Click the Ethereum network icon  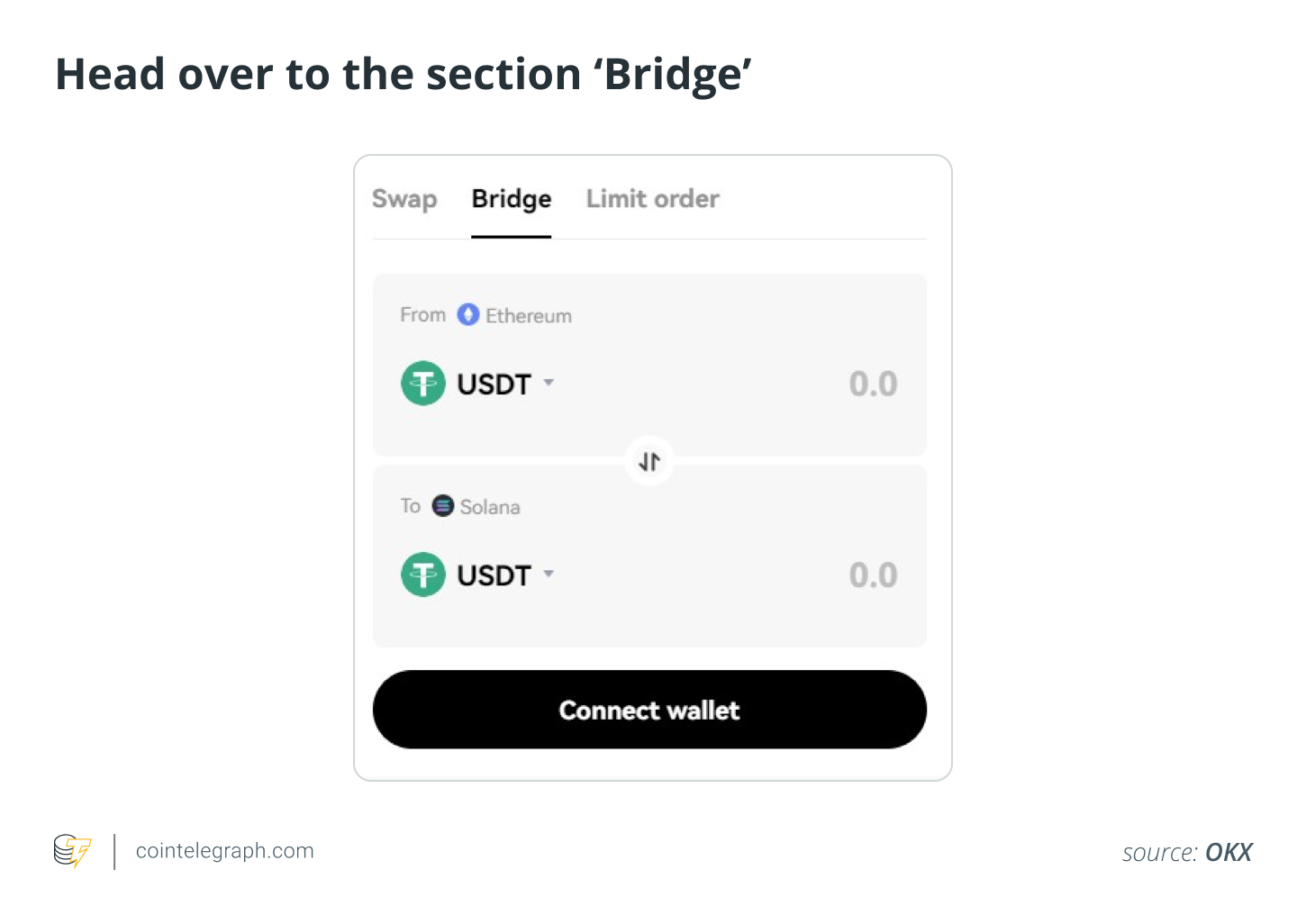tap(467, 314)
